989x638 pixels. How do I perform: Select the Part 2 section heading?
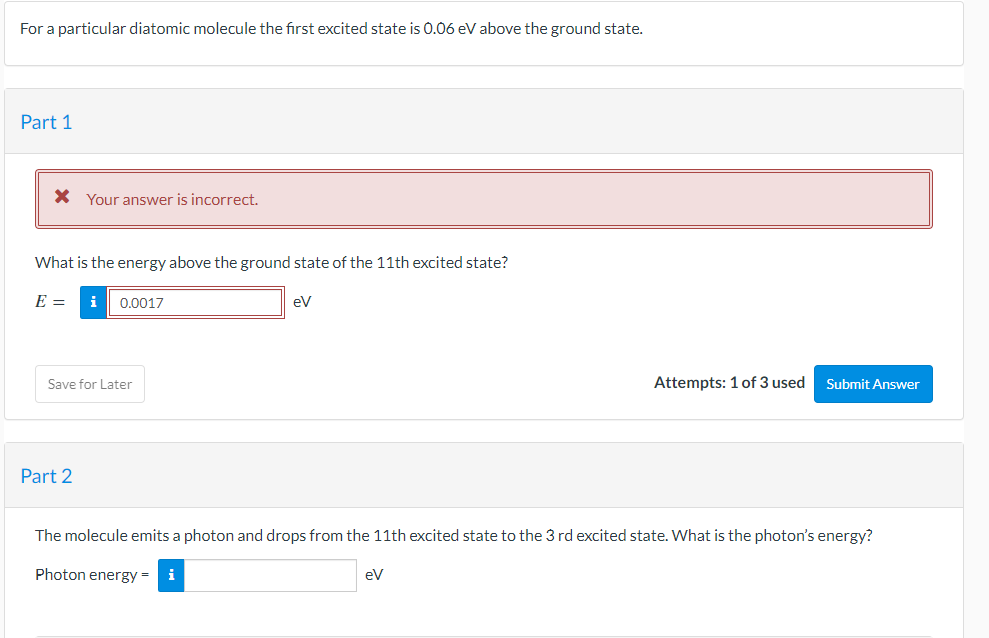pos(46,476)
